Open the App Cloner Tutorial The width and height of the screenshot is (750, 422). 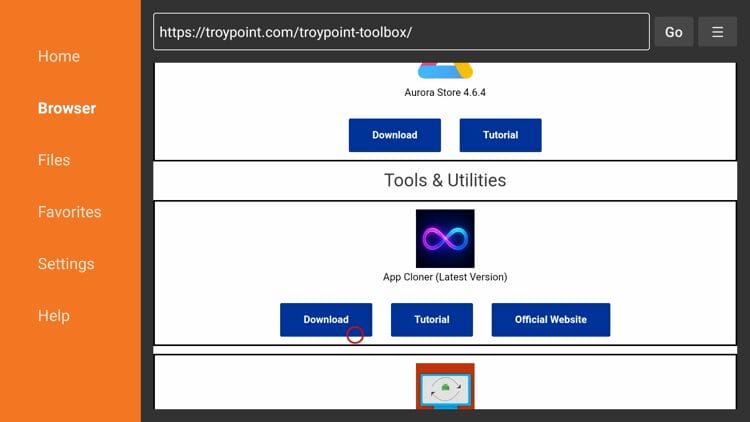click(x=431, y=320)
